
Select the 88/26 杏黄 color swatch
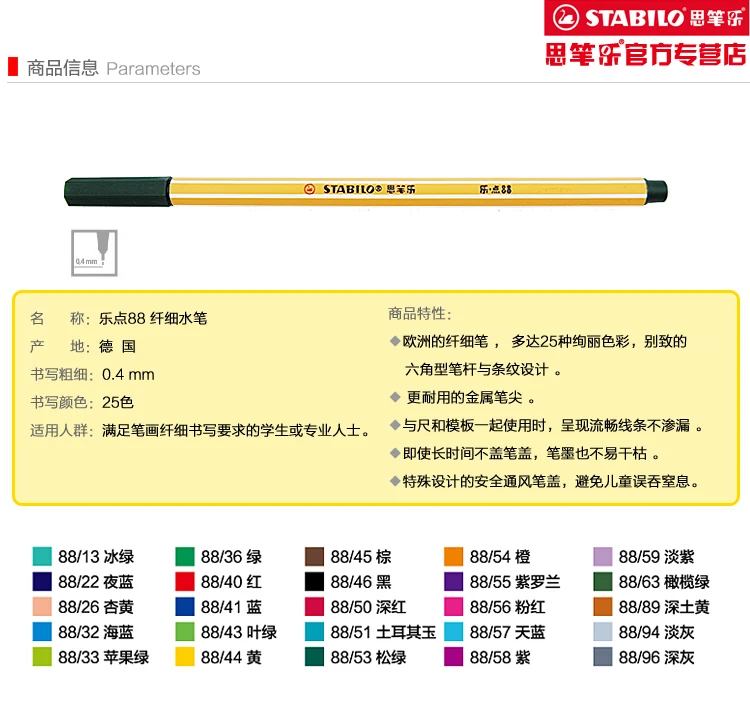[x=42, y=606]
